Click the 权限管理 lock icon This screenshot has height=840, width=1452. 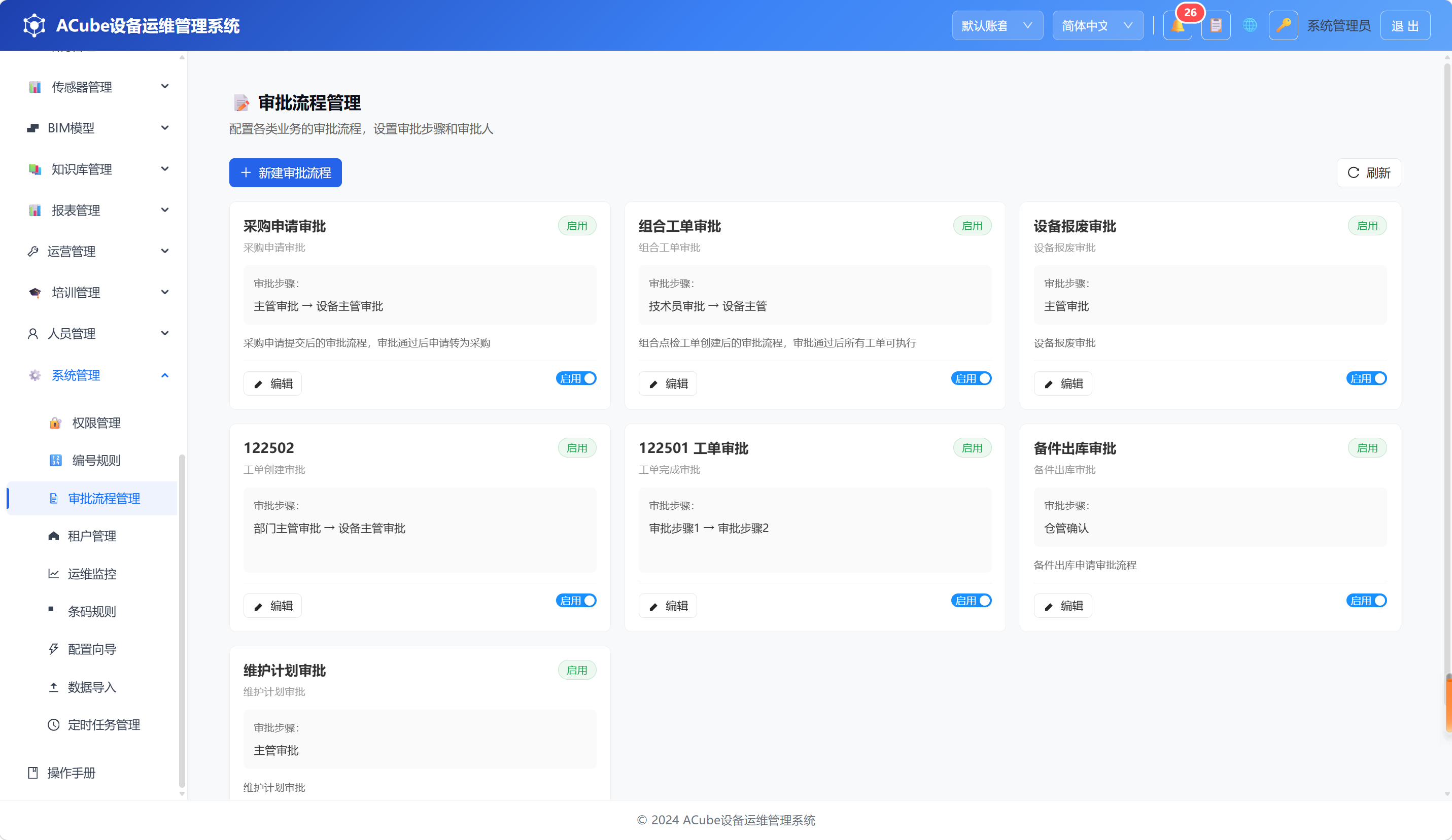(55, 423)
